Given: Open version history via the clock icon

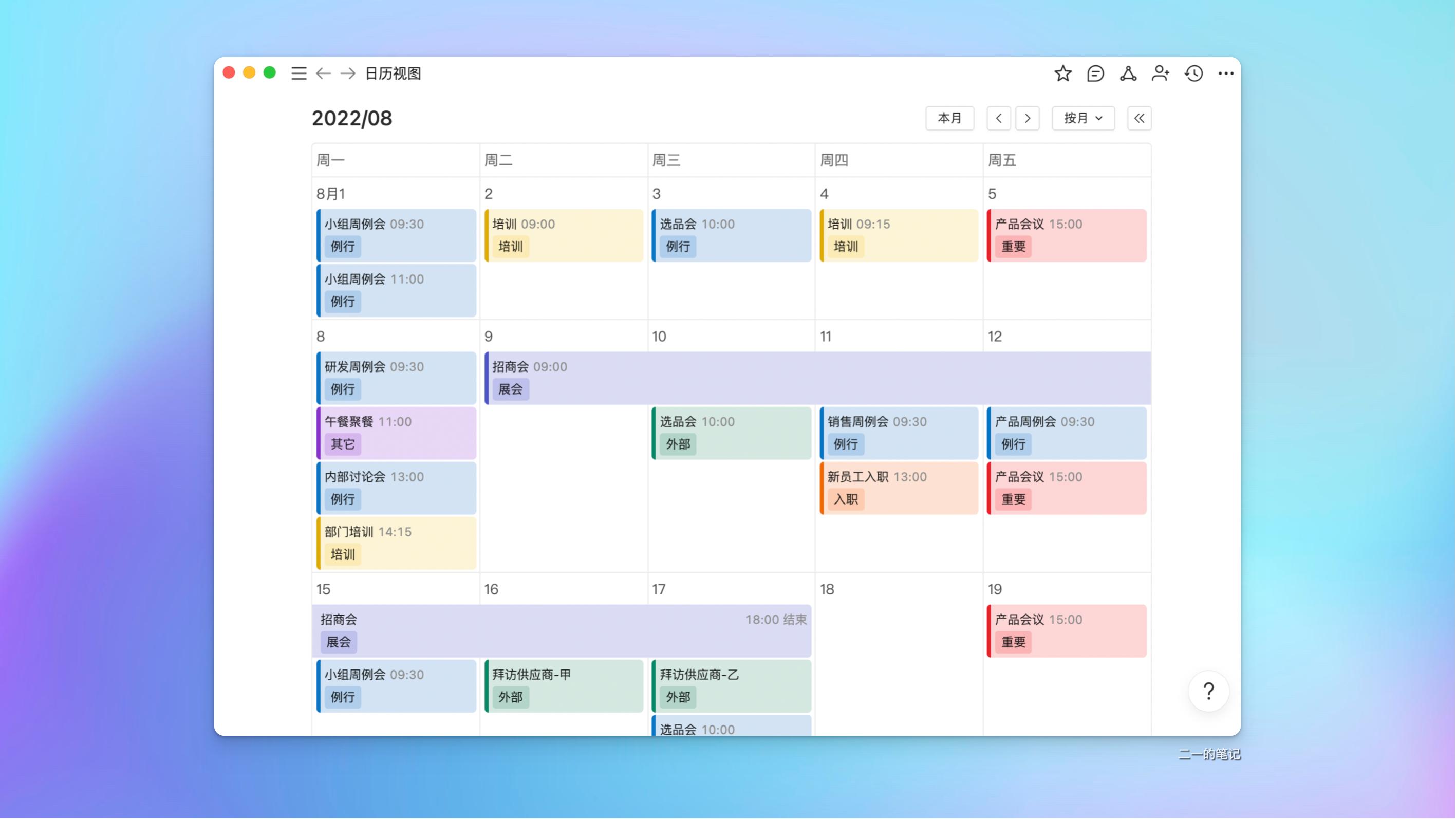Looking at the screenshot, I should tap(1193, 73).
